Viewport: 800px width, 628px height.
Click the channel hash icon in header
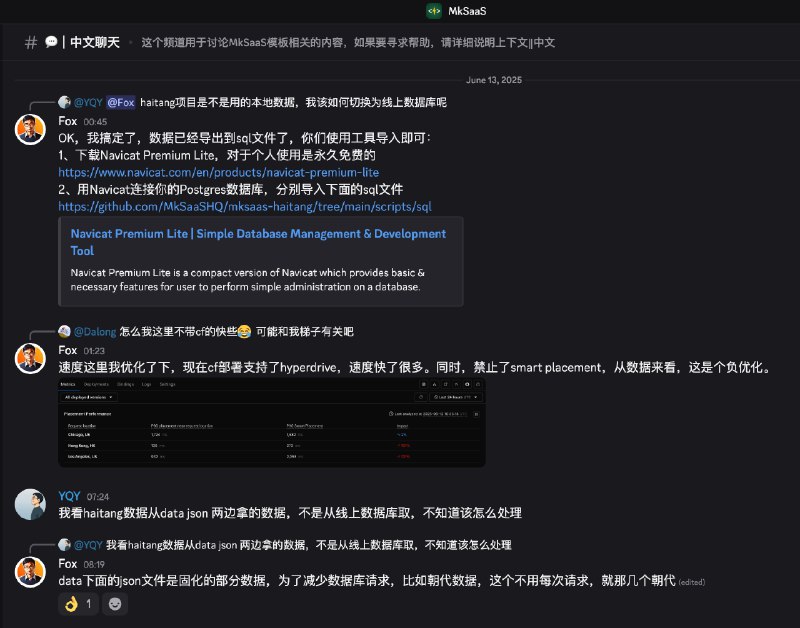coord(31,42)
